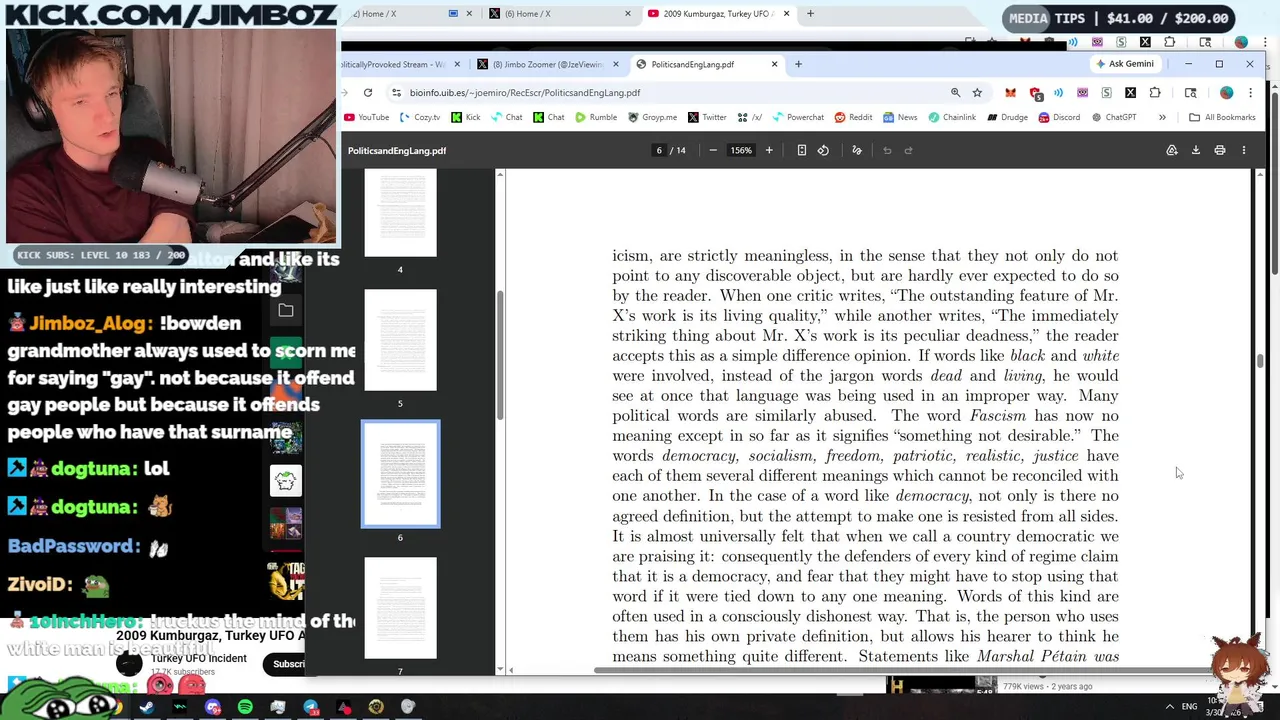
Task: Open Telegram from the taskbar
Action: tap(311, 707)
